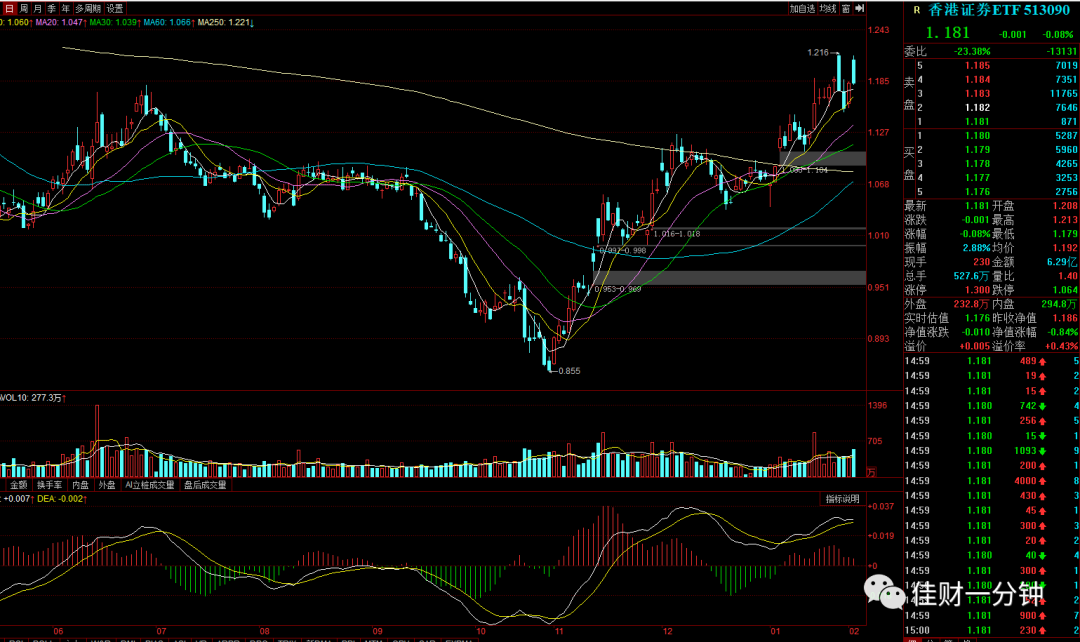Viewport: 1080px width, 642px height.
Task: Select the 盘后成交量 tab
Action: (205, 485)
